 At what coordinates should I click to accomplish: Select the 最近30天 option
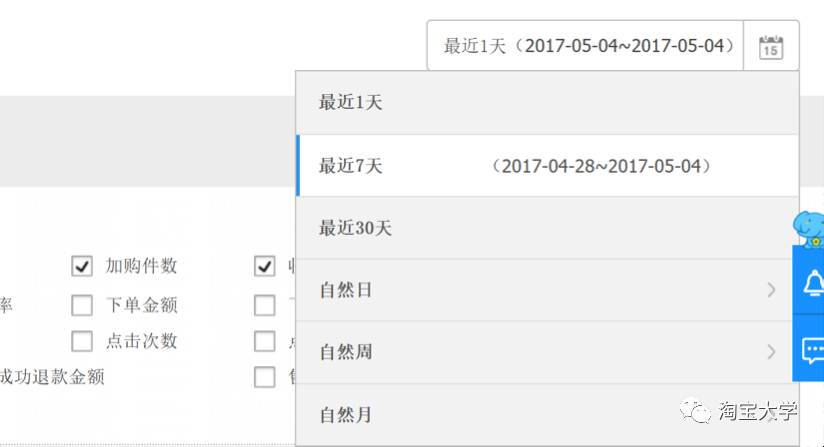click(547, 228)
